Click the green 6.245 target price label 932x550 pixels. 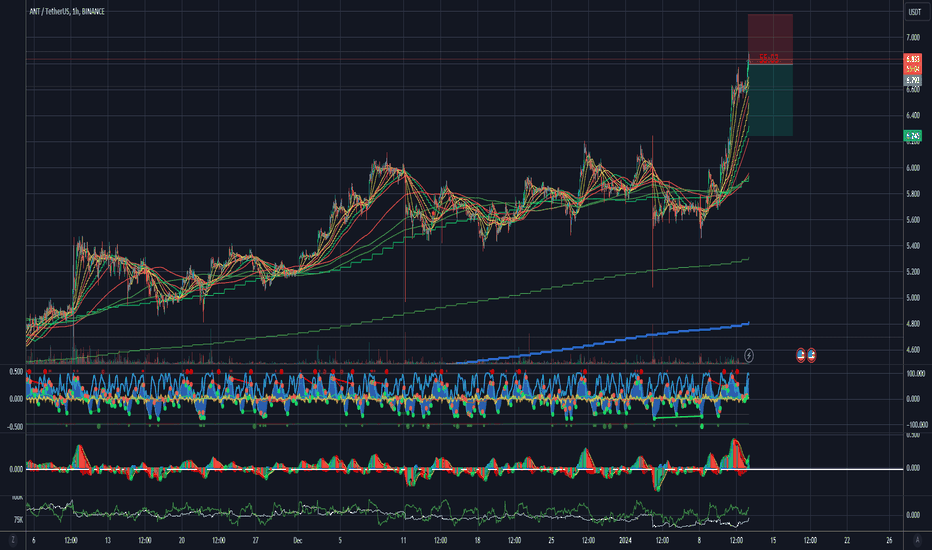pyautogui.click(x=912, y=136)
